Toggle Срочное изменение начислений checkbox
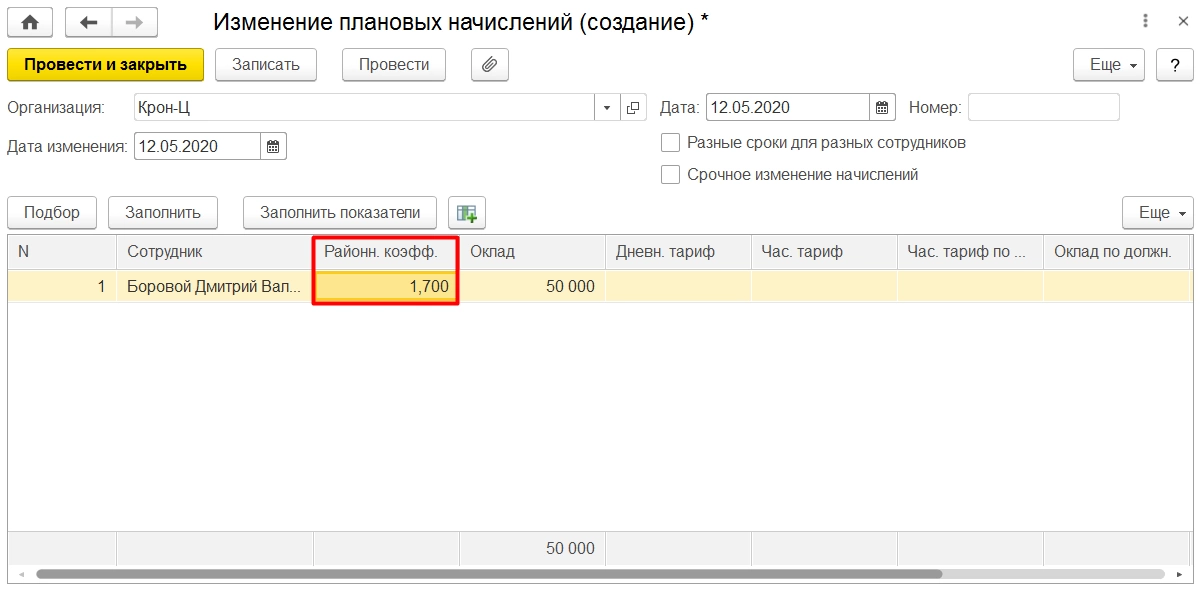Image resolution: width=1200 pixels, height=593 pixels. 671,175
